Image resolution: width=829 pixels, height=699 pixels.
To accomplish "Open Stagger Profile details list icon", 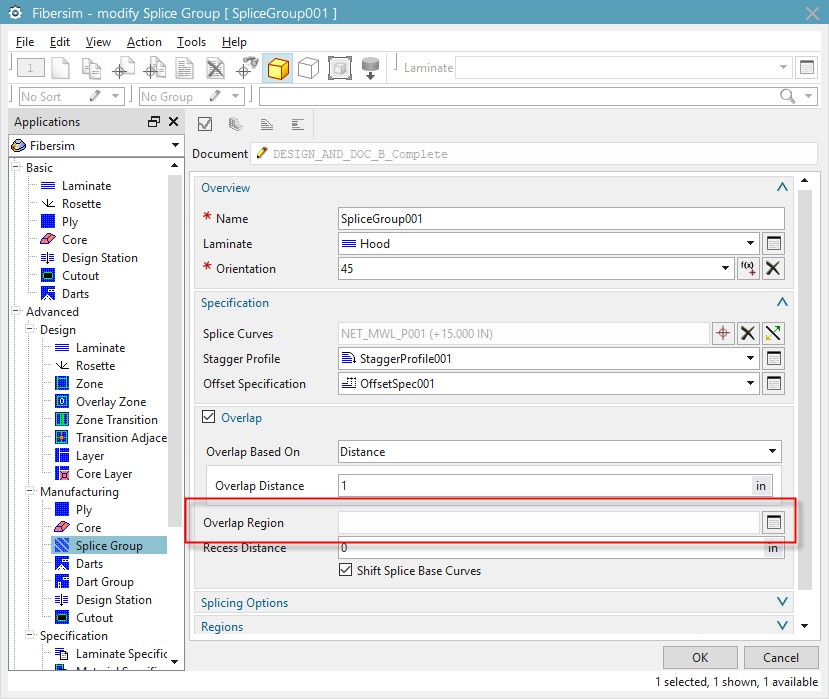I will tap(773, 359).
